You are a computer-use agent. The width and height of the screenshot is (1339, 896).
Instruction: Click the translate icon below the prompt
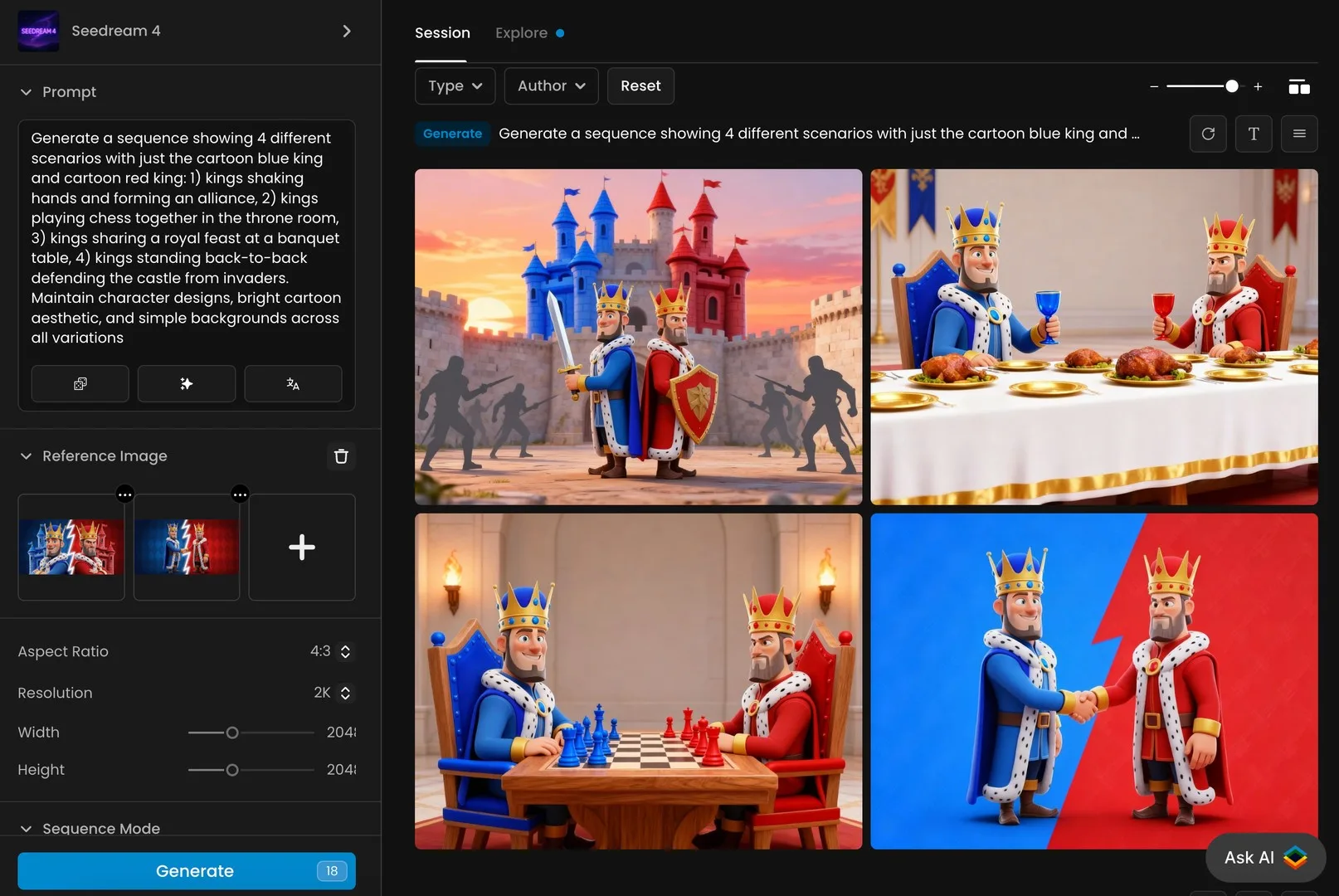293,383
